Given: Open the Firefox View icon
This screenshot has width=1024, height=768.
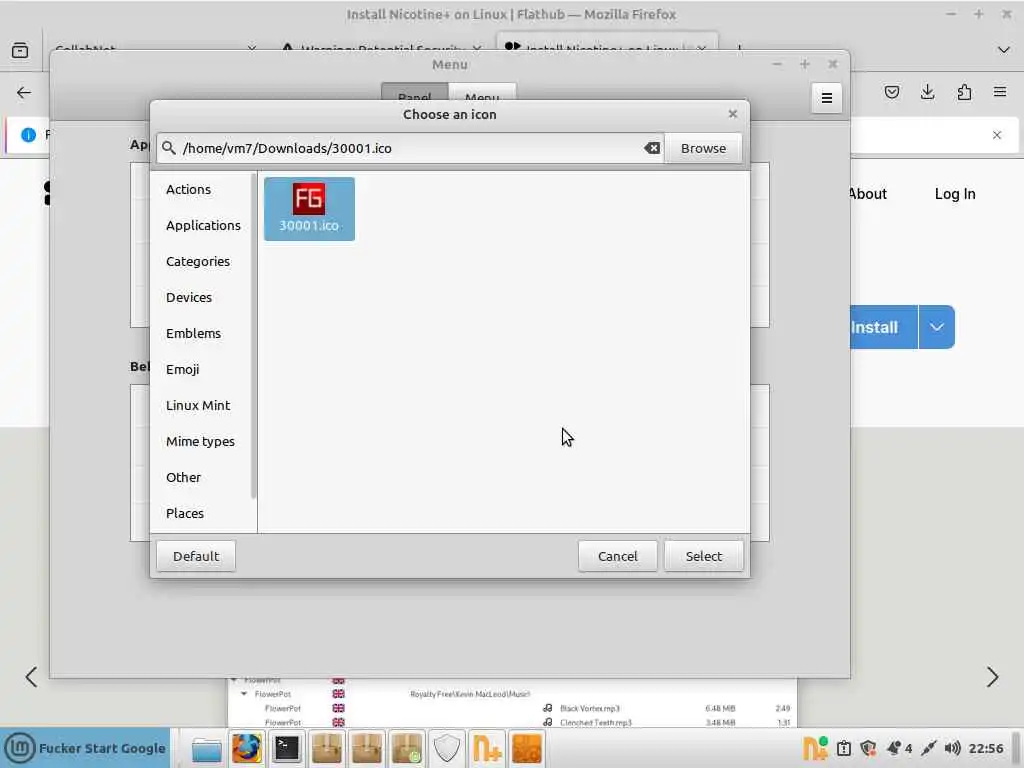Looking at the screenshot, I should click(x=20, y=50).
